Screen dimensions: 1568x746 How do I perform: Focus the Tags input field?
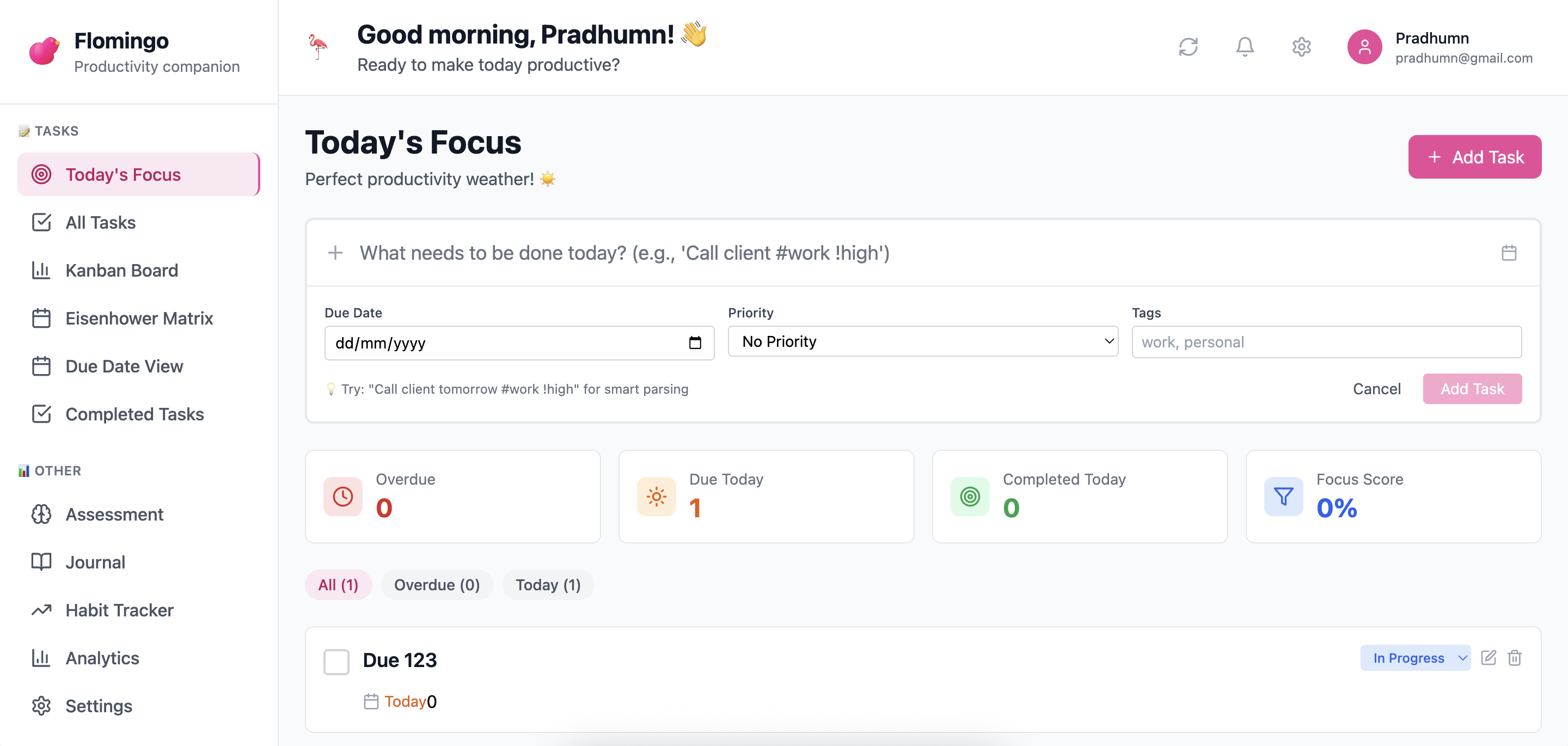click(1326, 343)
